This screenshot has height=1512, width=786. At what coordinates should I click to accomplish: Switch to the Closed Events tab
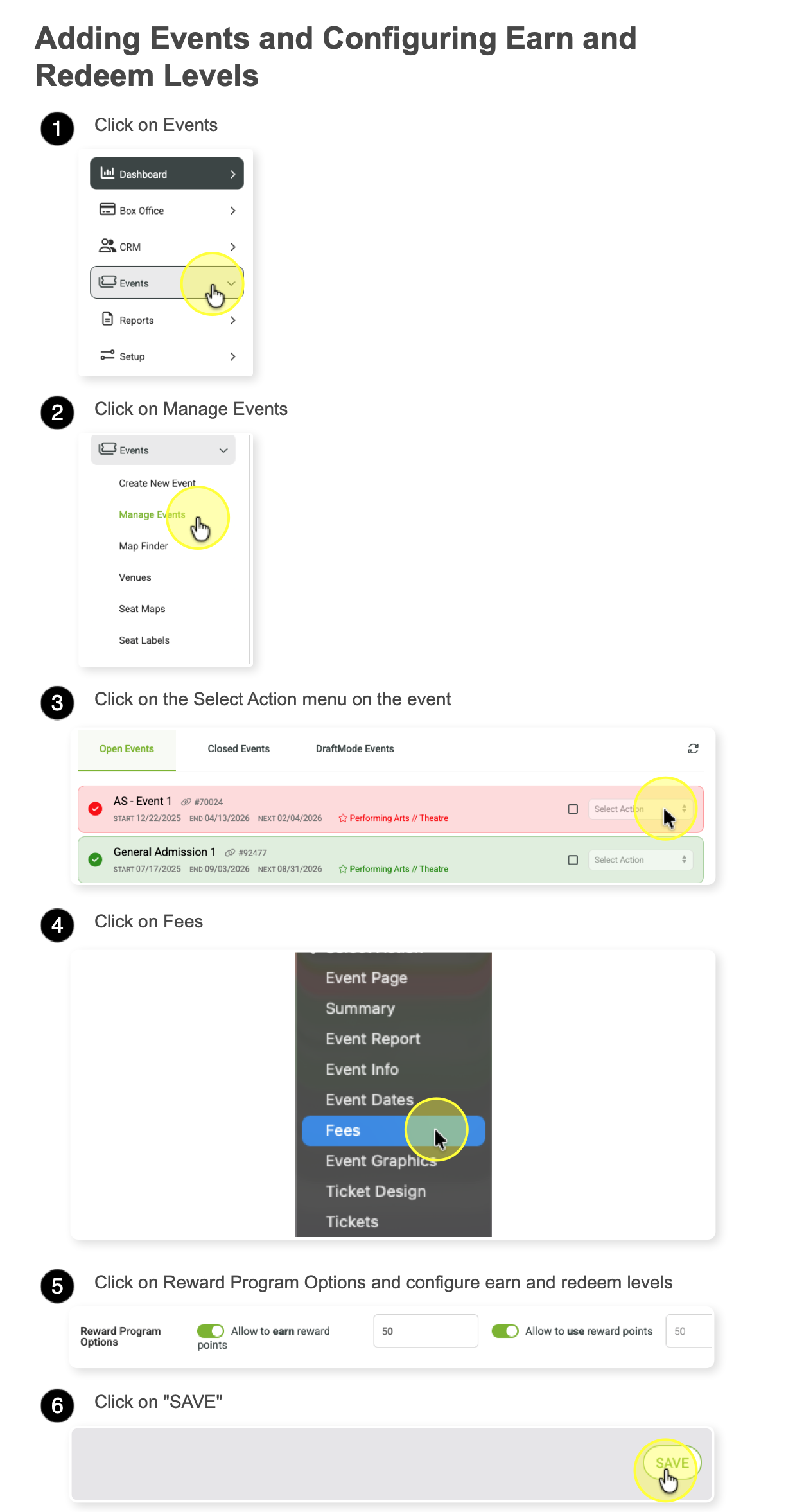(x=239, y=749)
